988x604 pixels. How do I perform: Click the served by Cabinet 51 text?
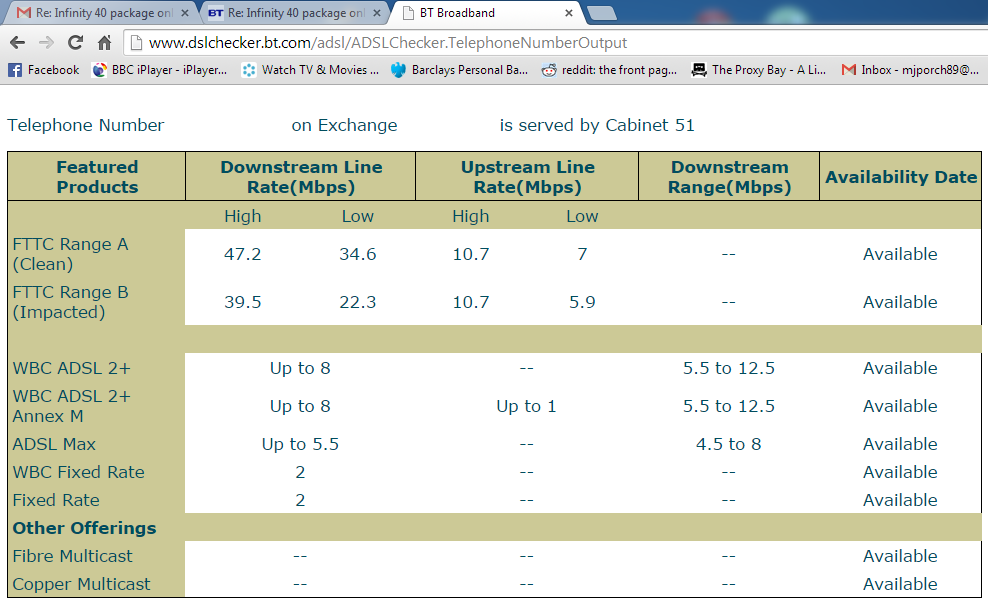click(597, 125)
